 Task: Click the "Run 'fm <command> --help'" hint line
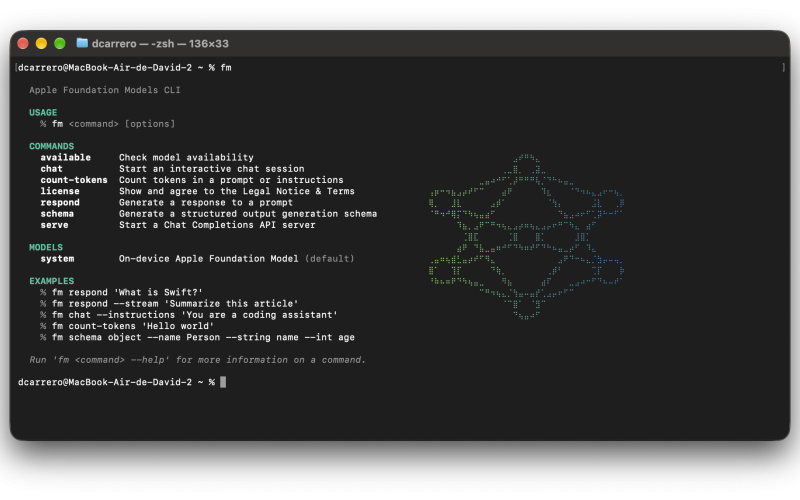(197, 360)
